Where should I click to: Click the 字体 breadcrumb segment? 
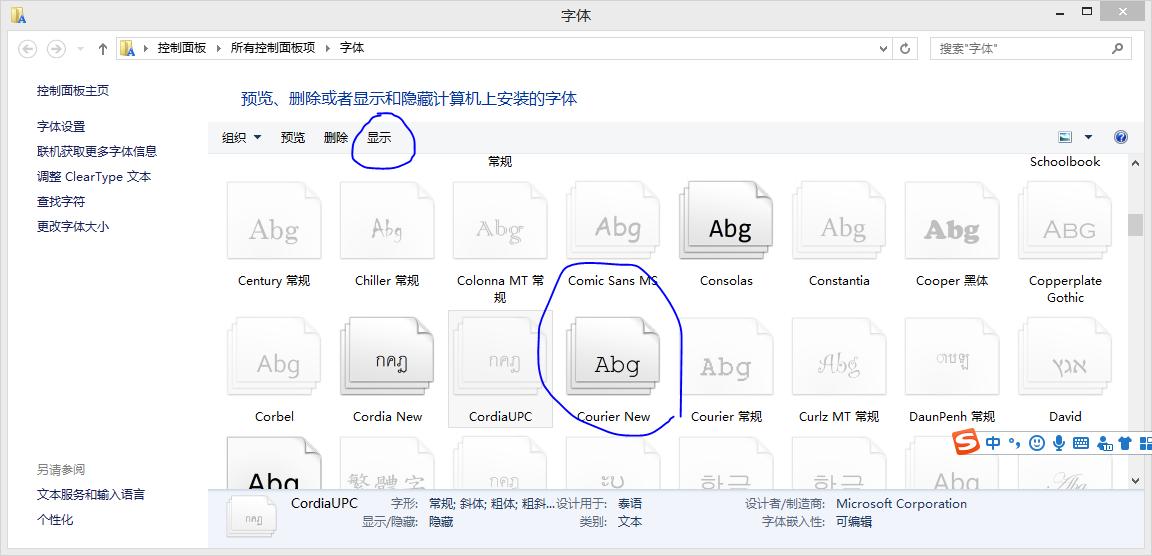(351, 48)
